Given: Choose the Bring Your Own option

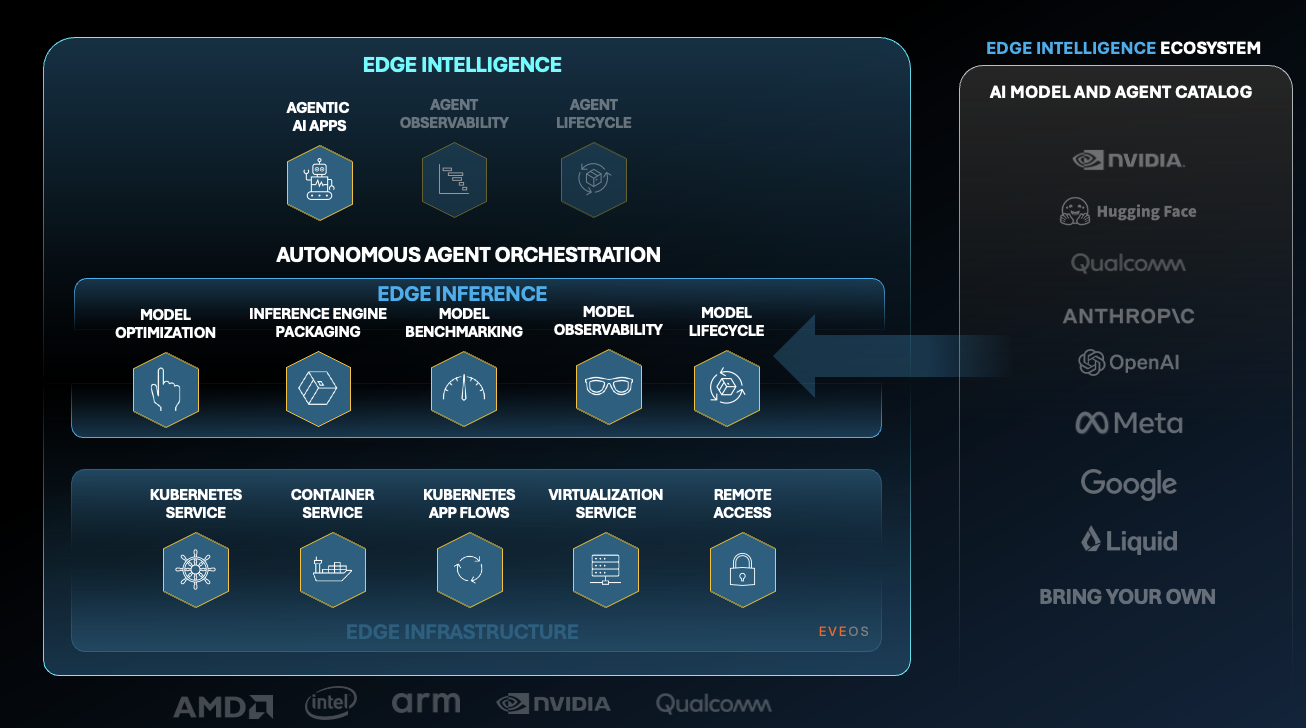Looking at the screenshot, I should (1127, 597).
